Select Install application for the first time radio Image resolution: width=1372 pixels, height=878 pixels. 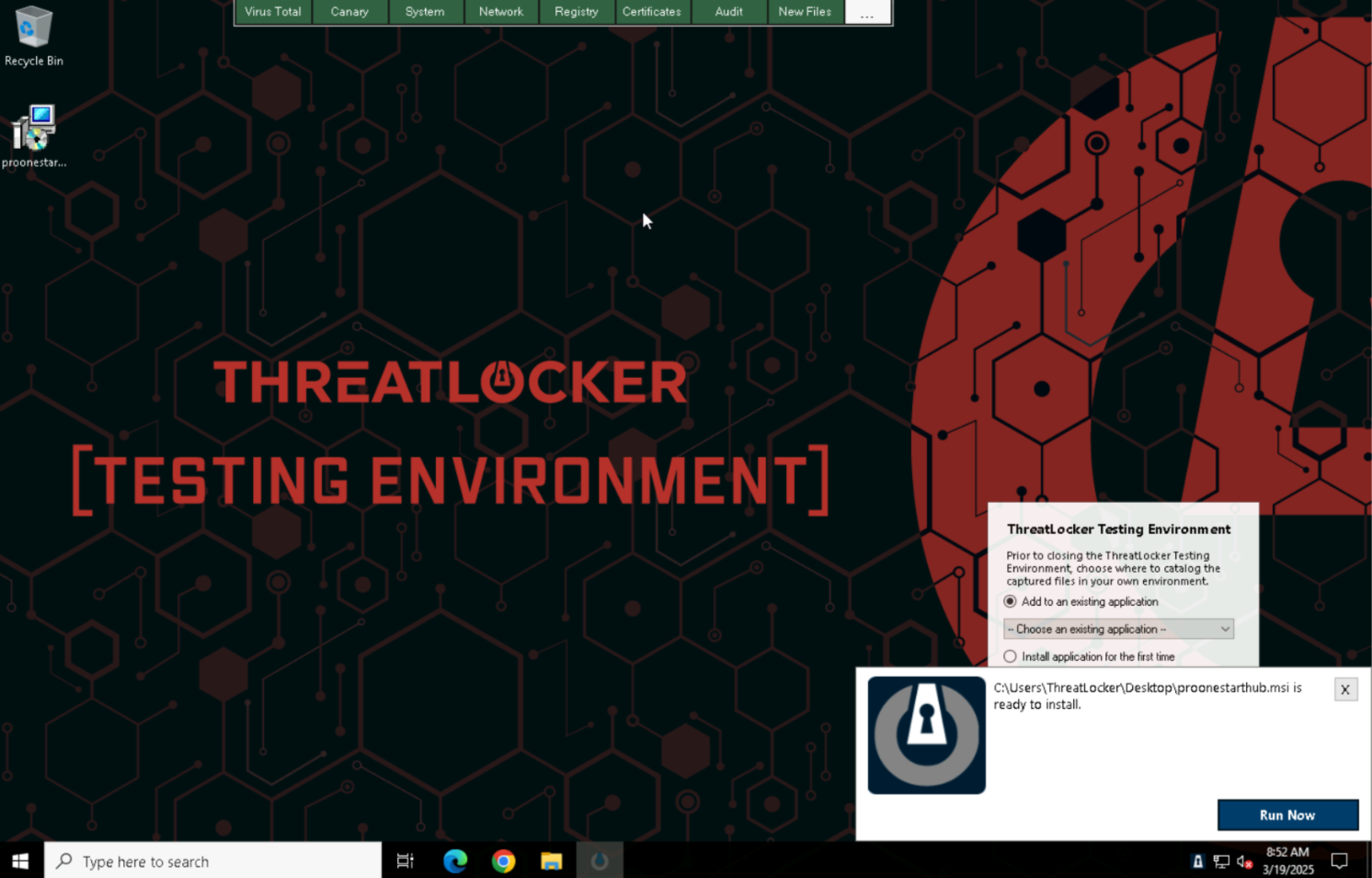tap(1010, 656)
